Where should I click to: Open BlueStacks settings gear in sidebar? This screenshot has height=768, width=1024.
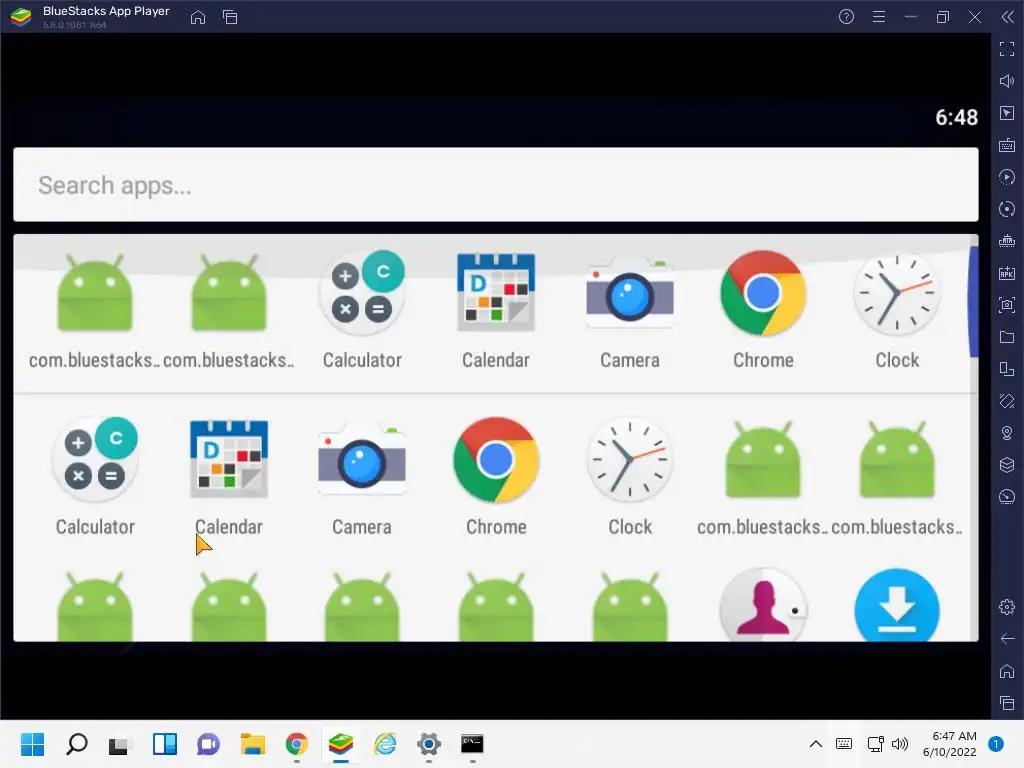1007,607
